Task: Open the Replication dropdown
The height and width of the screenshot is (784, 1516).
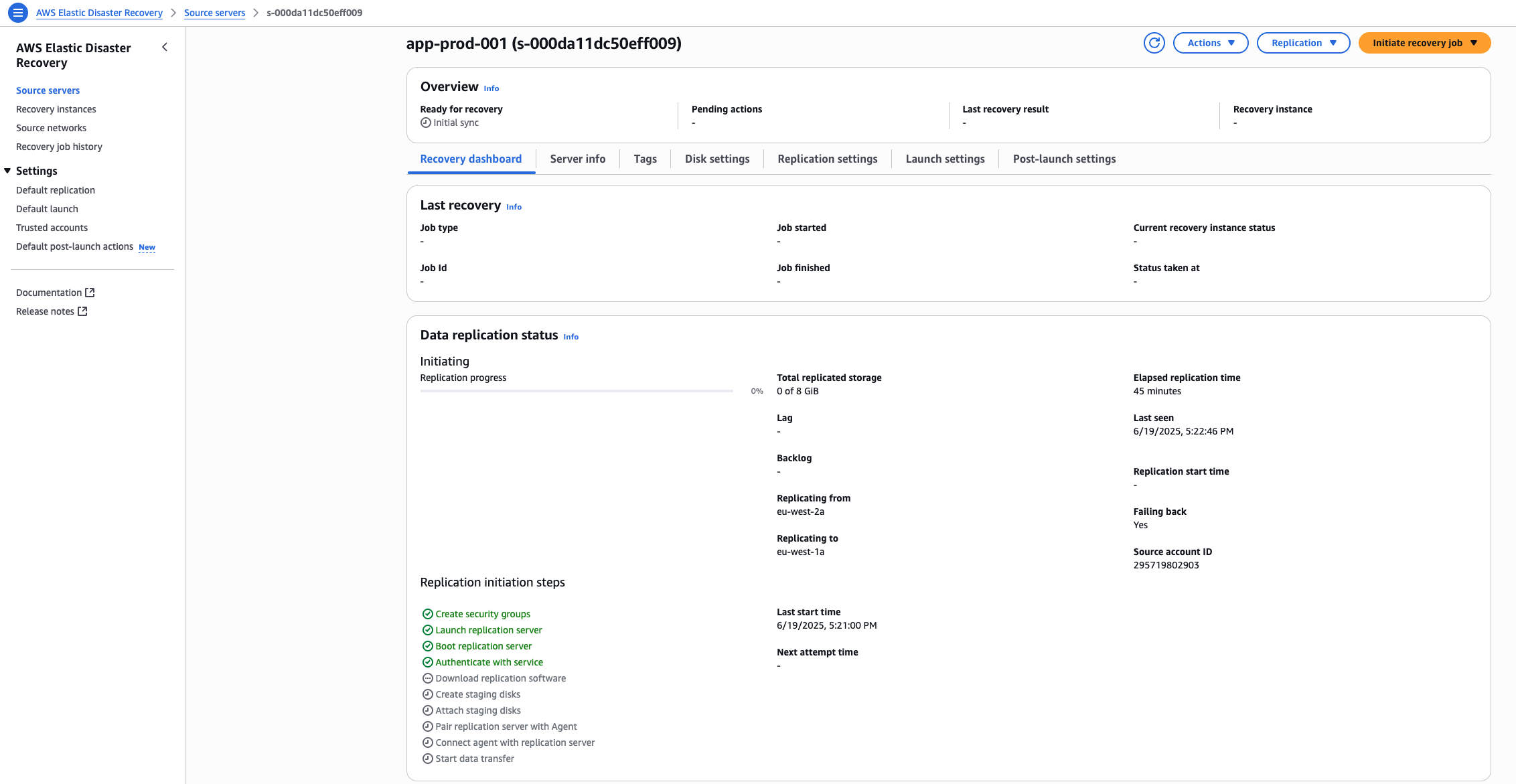Action: pyautogui.click(x=1303, y=43)
